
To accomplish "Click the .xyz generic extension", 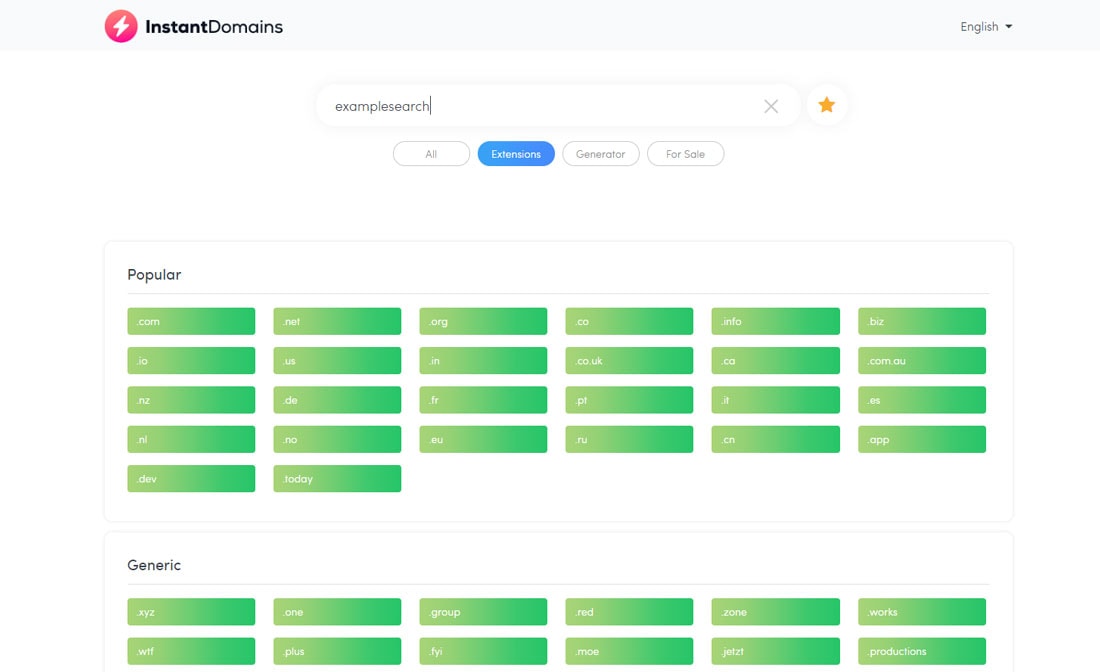I will [x=192, y=612].
